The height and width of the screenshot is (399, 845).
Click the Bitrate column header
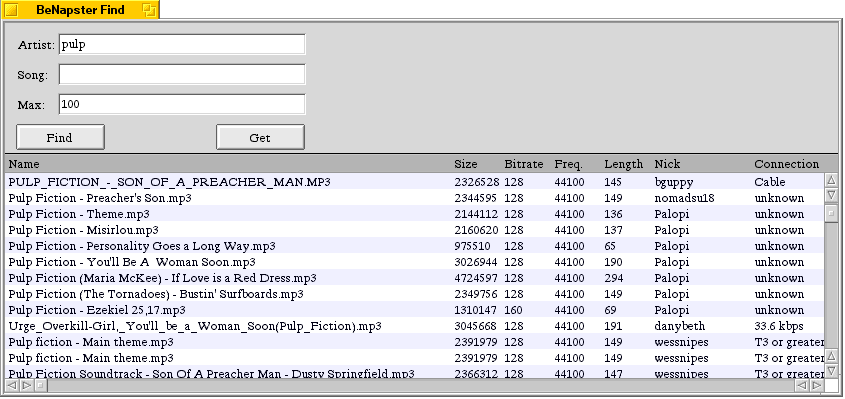coord(523,164)
